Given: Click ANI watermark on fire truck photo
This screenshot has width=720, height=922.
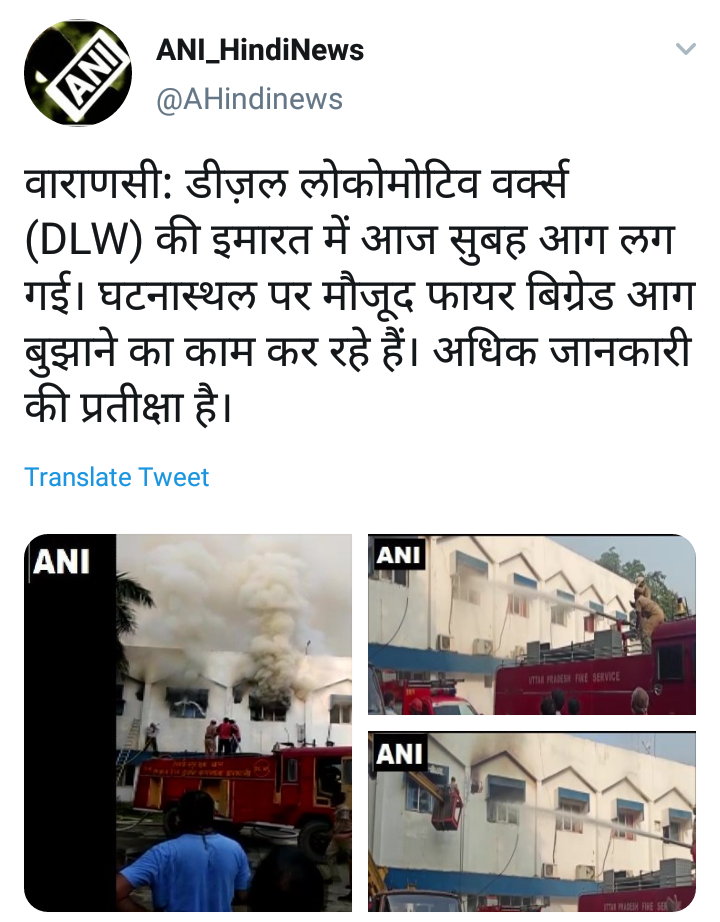Looking at the screenshot, I should tap(399, 555).
